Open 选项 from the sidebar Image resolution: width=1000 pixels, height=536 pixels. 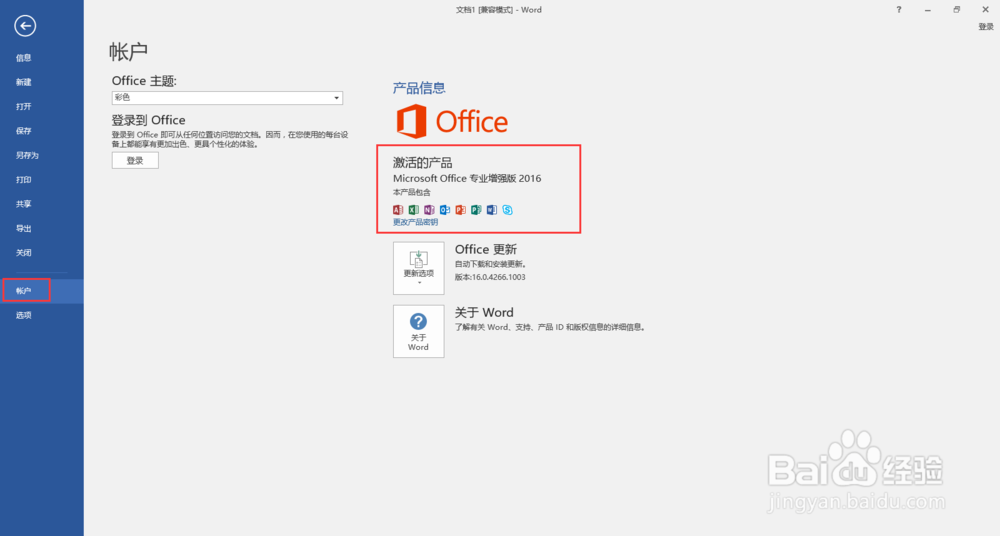(x=24, y=315)
